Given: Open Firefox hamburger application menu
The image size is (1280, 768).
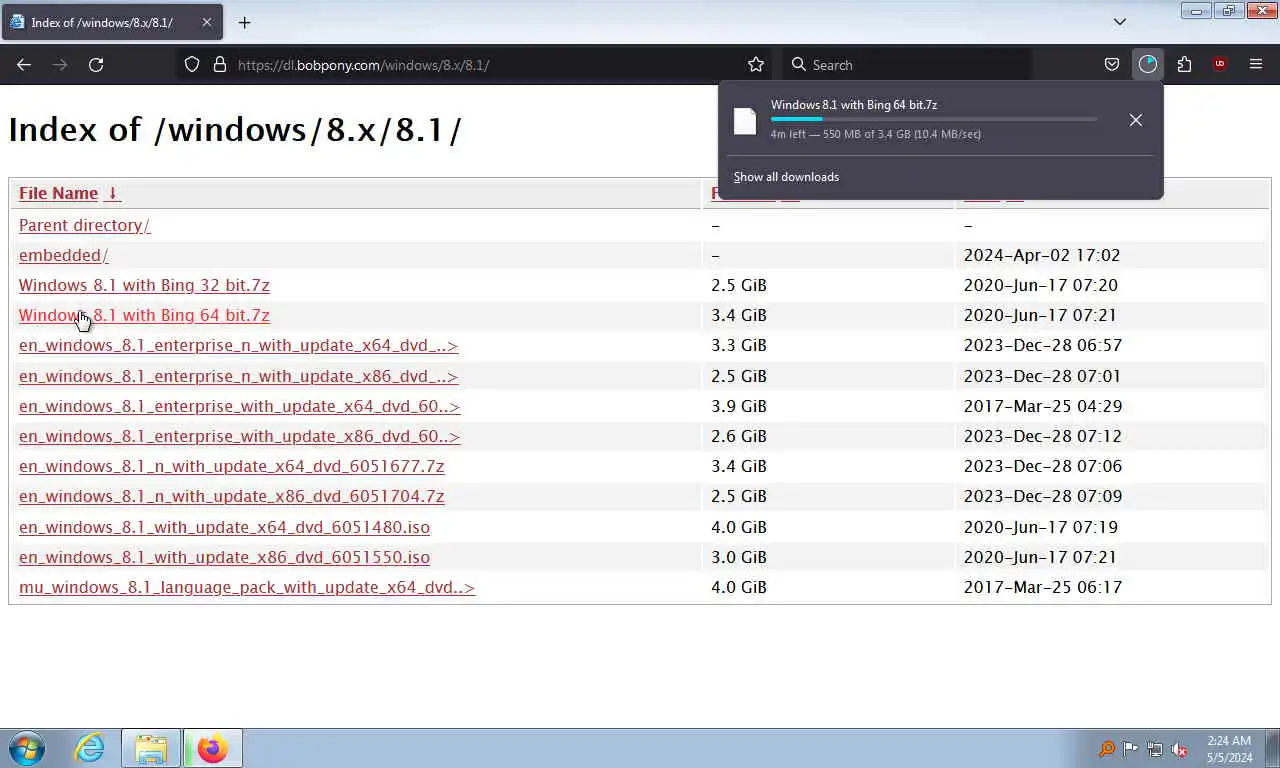Looking at the screenshot, I should click(1256, 64).
